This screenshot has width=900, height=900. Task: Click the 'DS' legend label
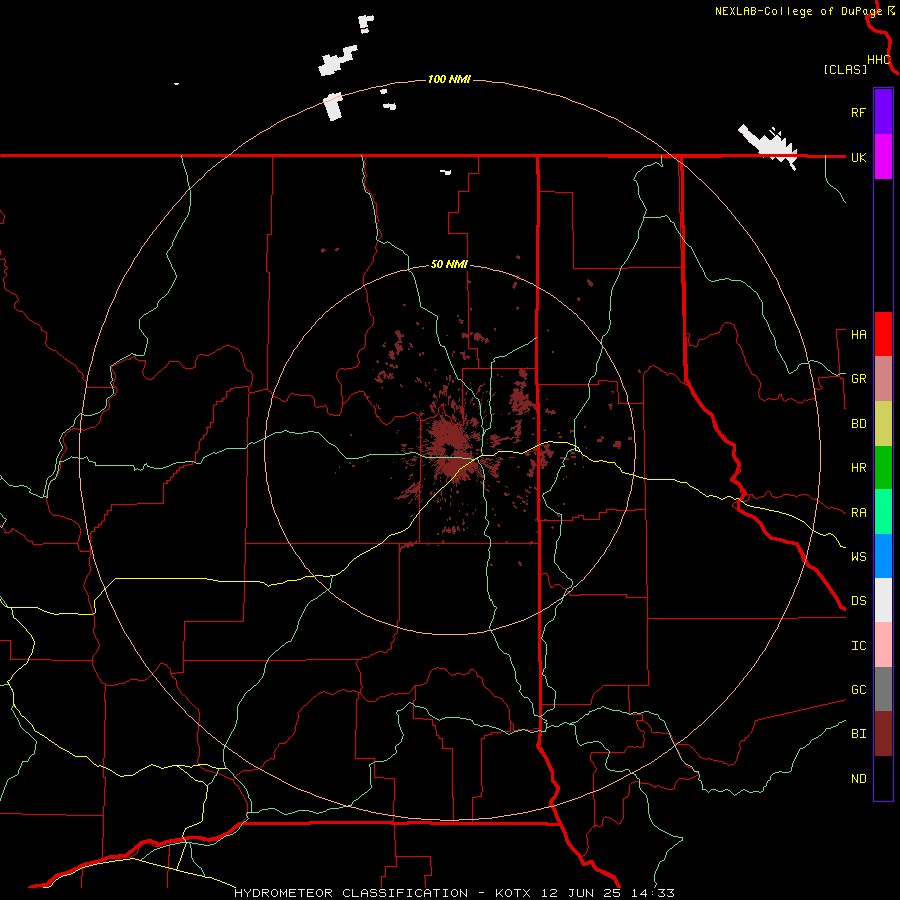tap(858, 600)
